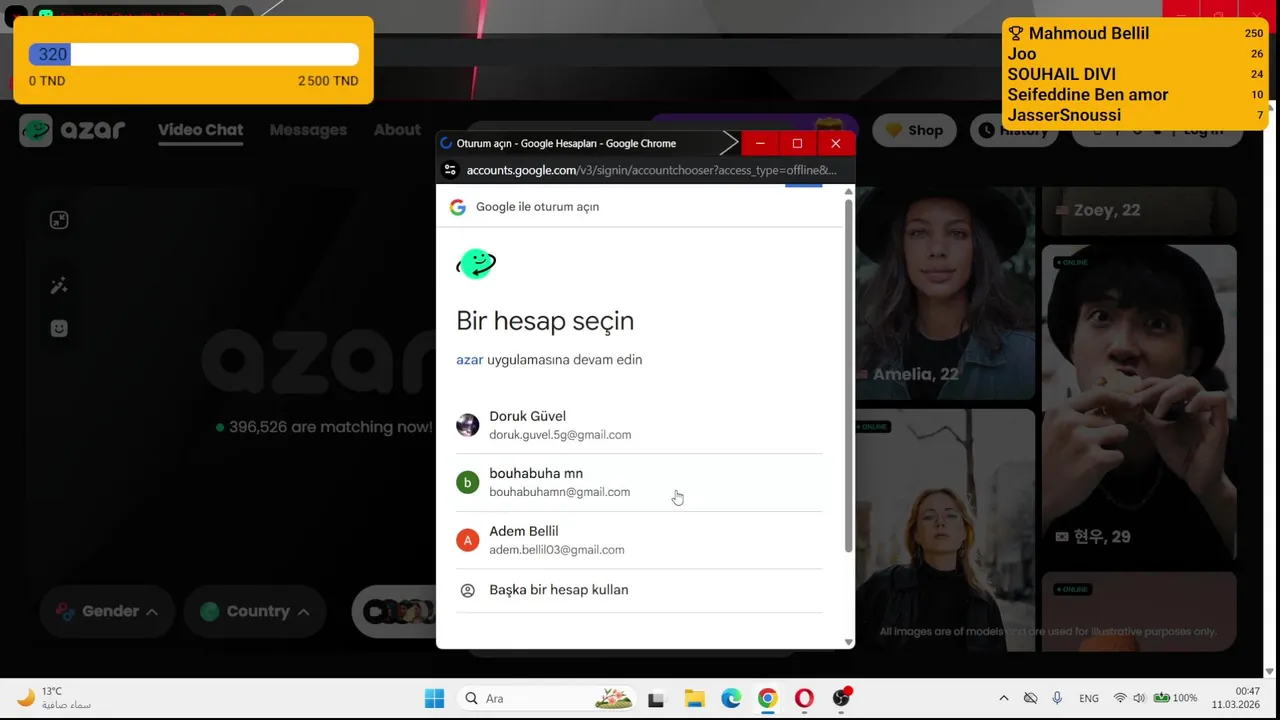Click the start-match button with the camera icon

393,611
